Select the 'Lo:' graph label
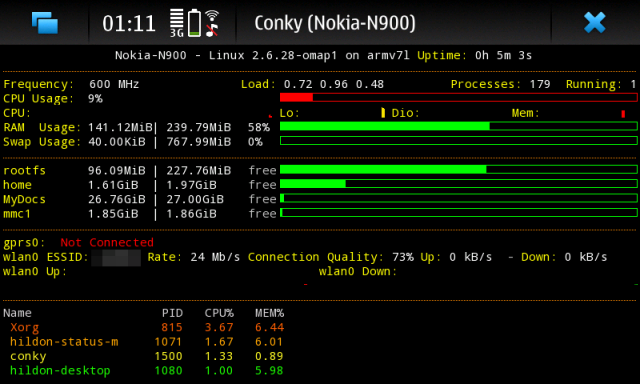The height and width of the screenshot is (384, 640). tap(289, 113)
